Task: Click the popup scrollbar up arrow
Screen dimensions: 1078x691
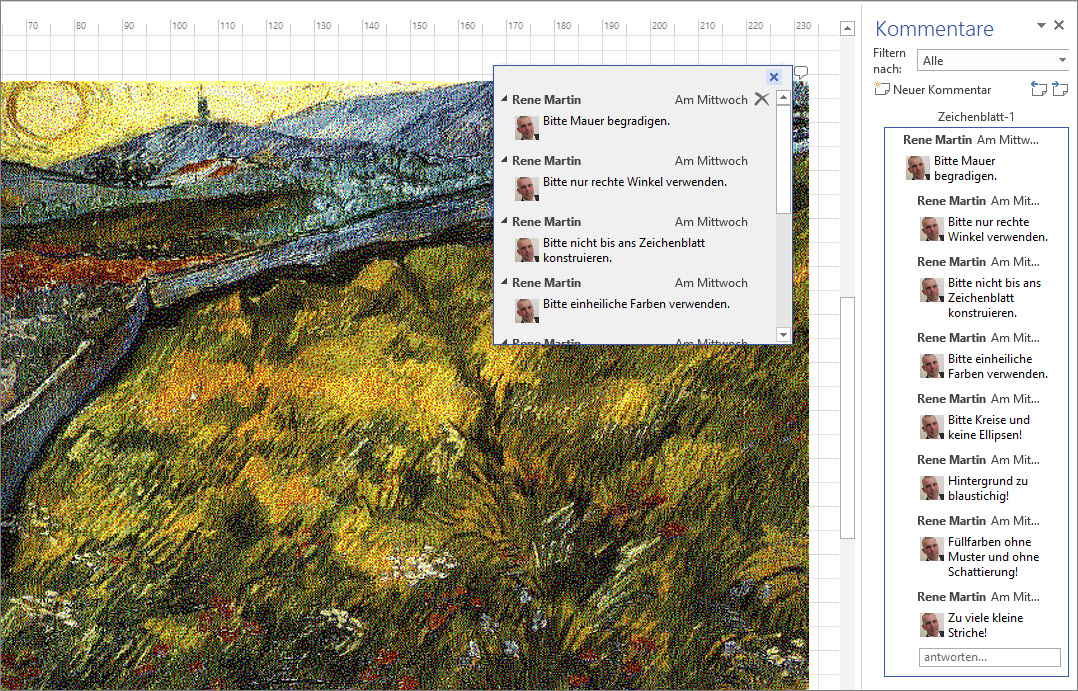Action: [x=783, y=99]
